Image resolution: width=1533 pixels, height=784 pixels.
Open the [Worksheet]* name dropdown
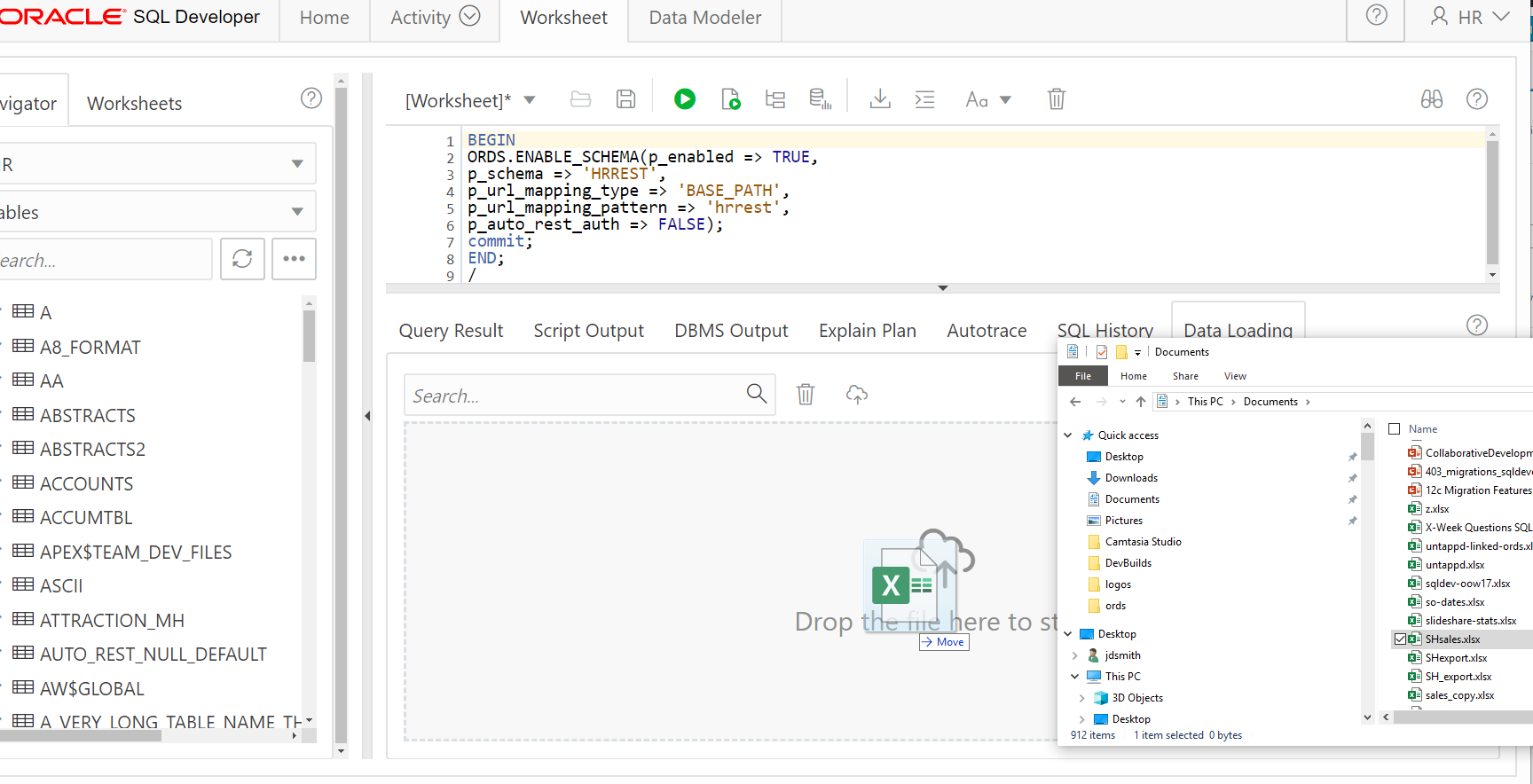(530, 100)
